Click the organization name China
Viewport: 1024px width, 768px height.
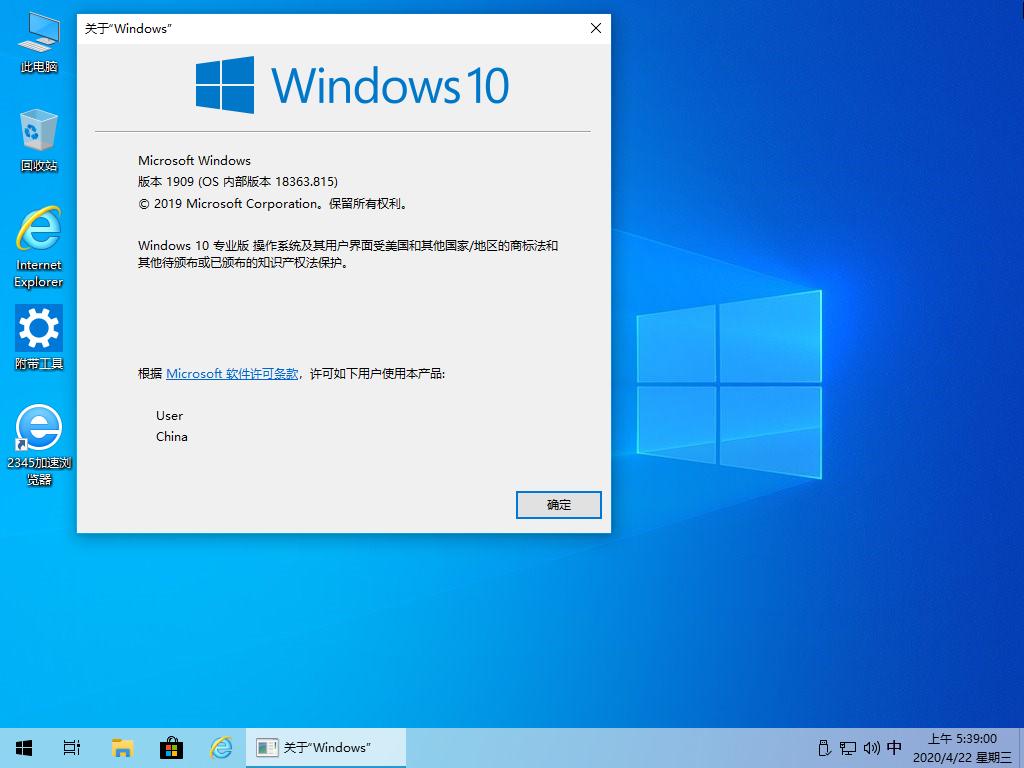pyautogui.click(x=172, y=437)
